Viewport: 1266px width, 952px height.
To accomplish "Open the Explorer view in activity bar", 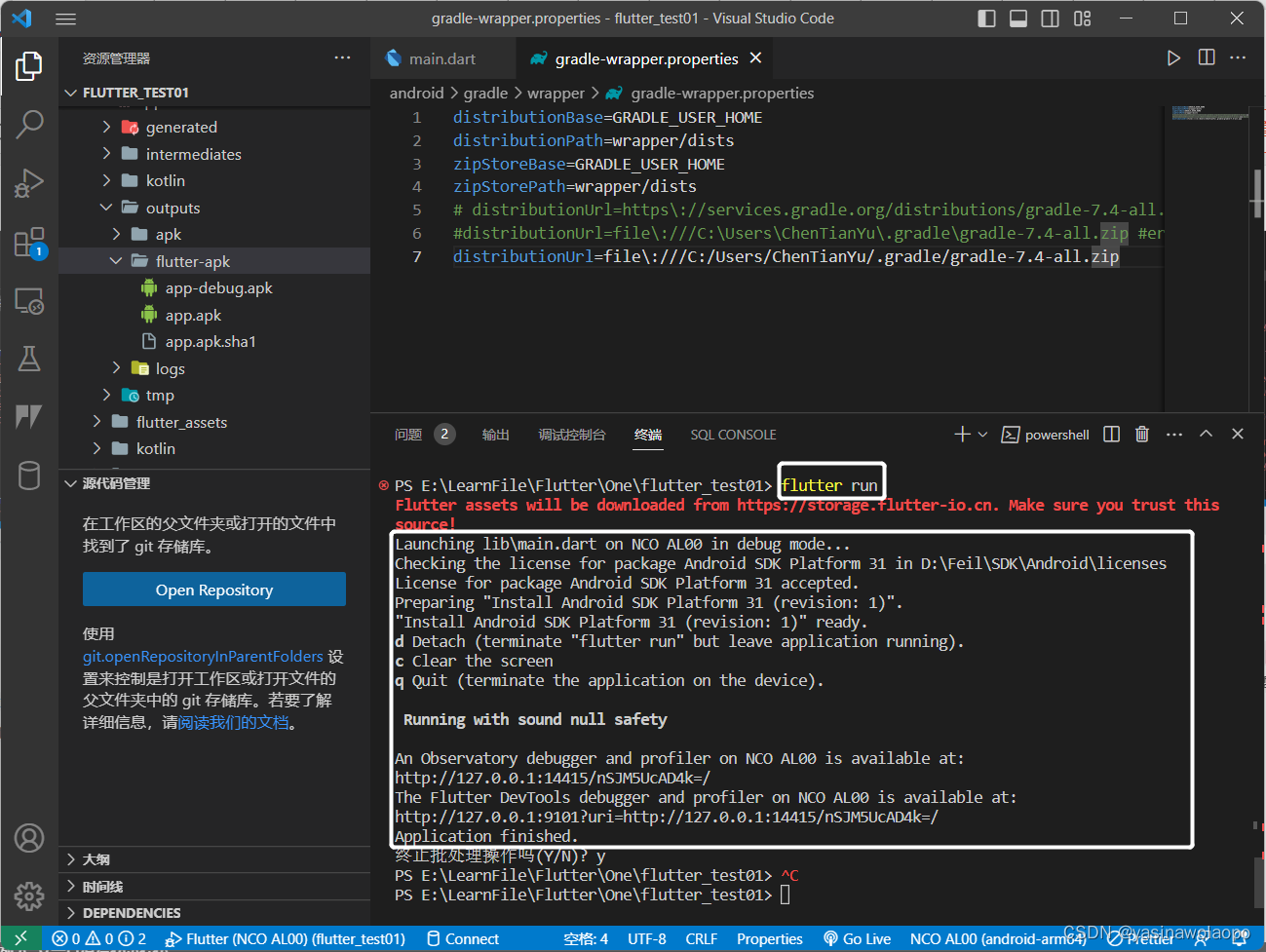I will click(29, 66).
